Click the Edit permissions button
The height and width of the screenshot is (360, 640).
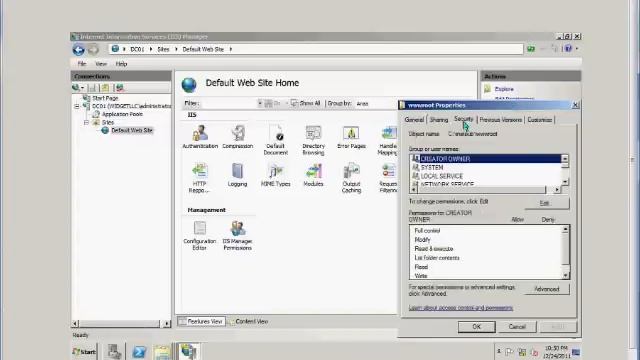[x=547, y=203]
